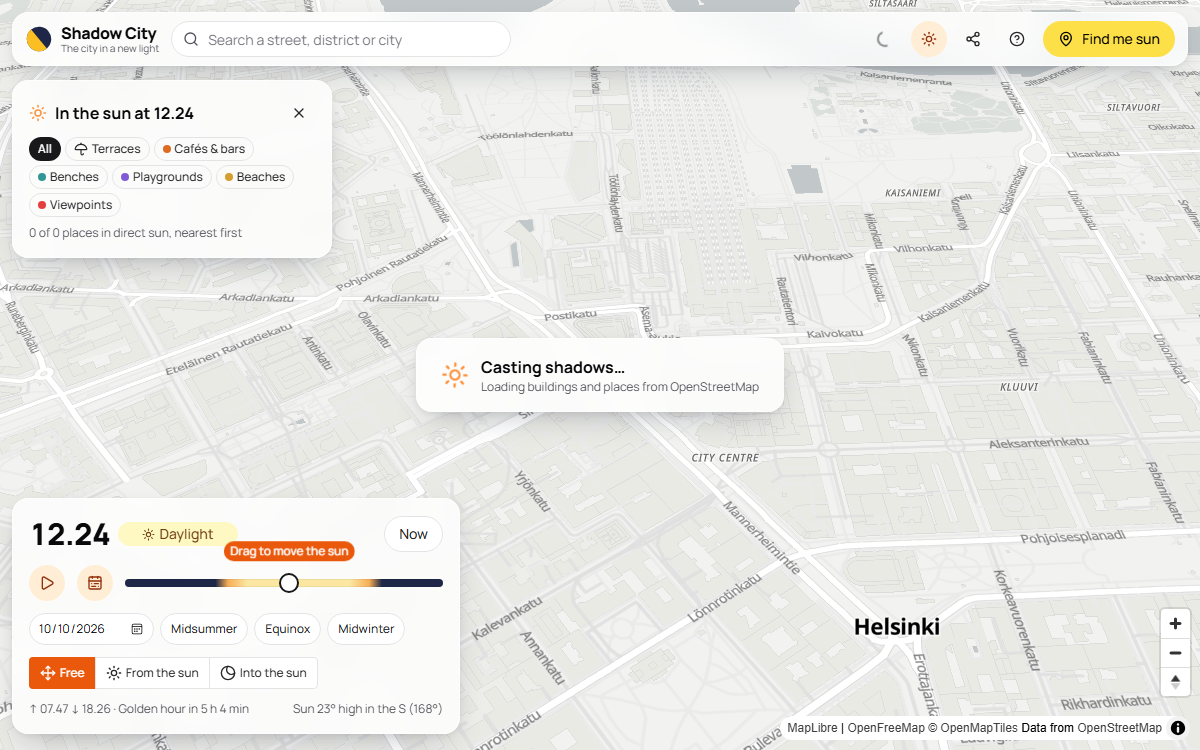
Task: Switch to night mode moon icon
Action: [882, 40]
